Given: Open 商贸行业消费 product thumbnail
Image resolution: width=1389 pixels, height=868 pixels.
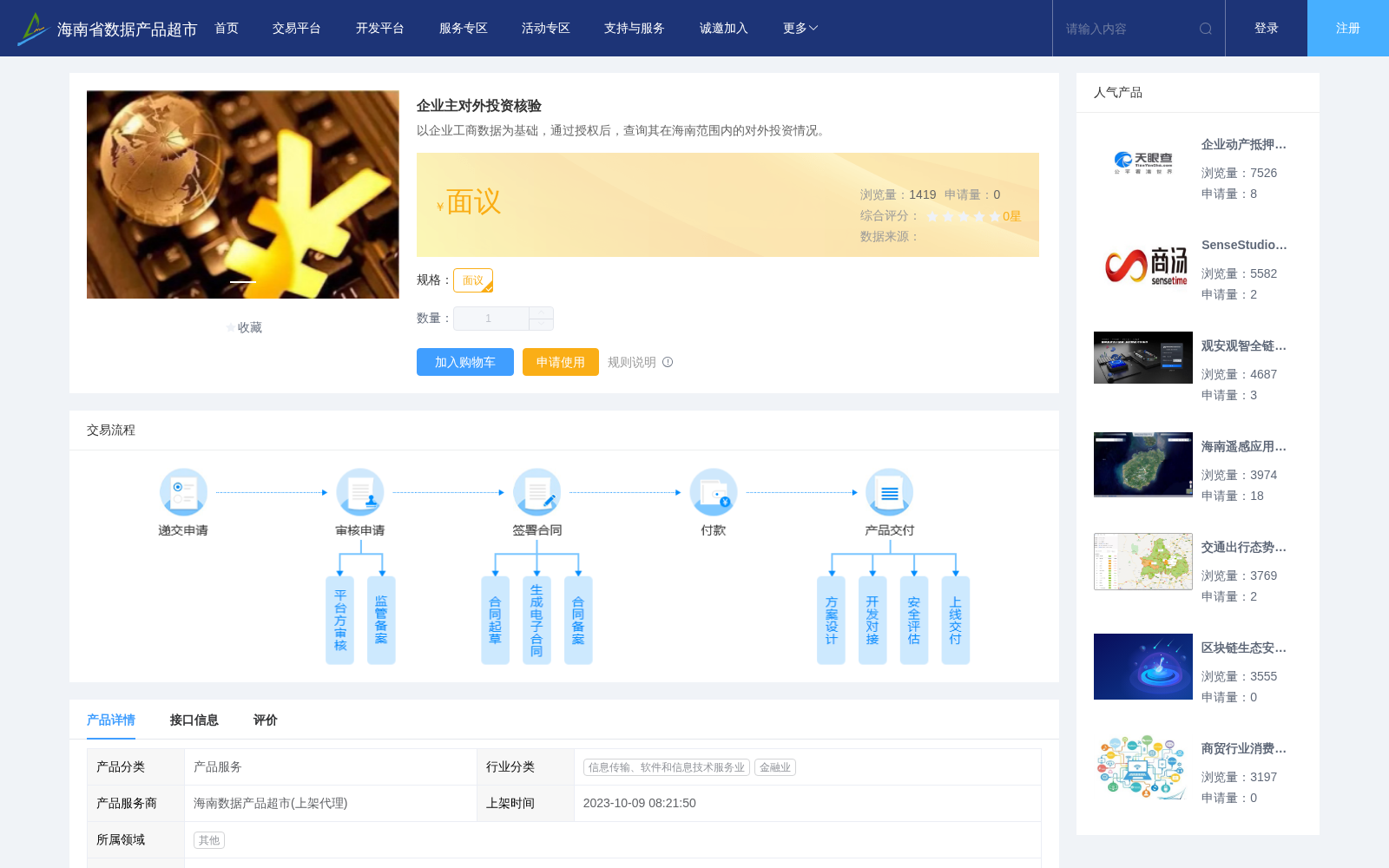Looking at the screenshot, I should (1143, 767).
